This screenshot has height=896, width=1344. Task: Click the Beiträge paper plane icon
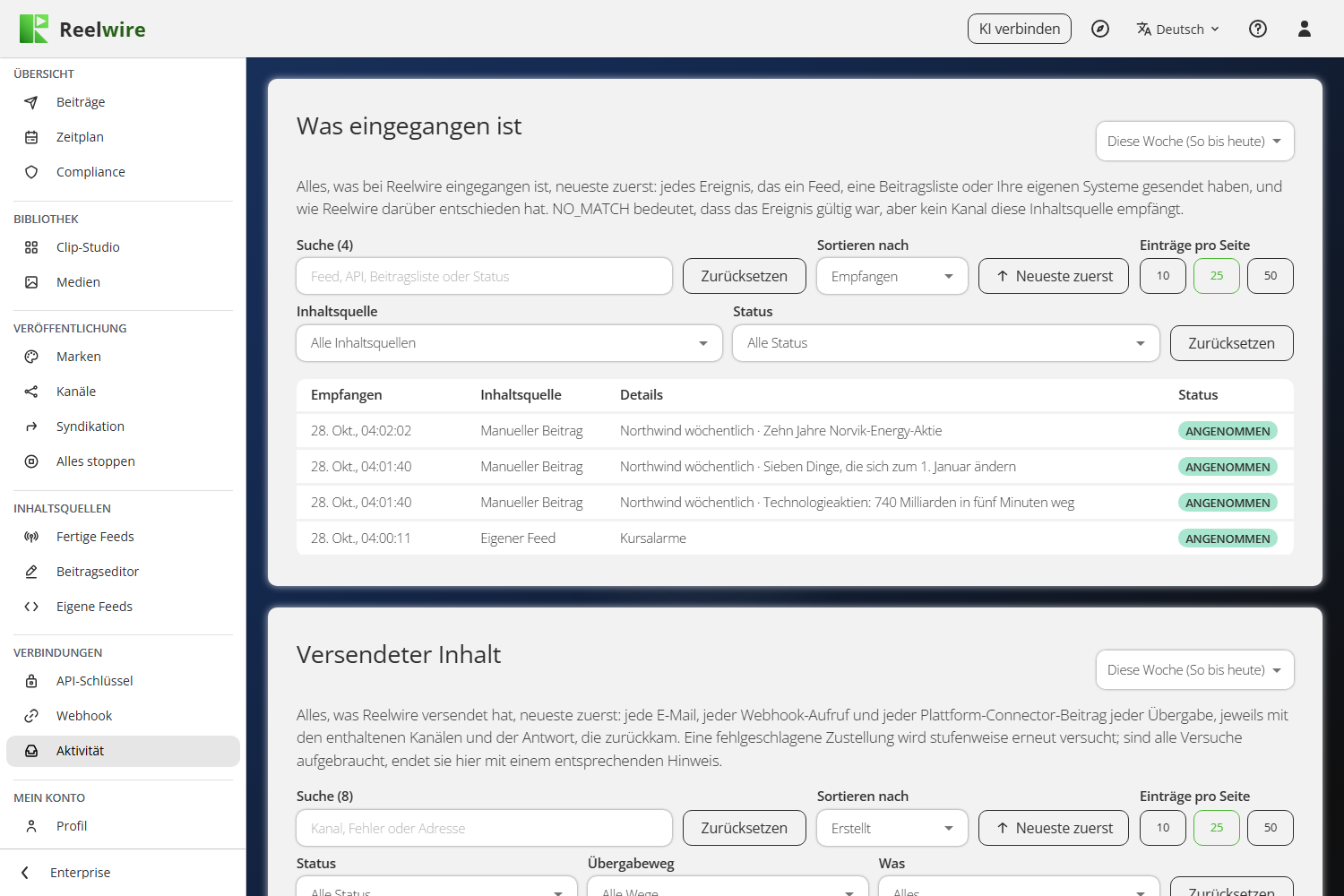click(x=31, y=102)
